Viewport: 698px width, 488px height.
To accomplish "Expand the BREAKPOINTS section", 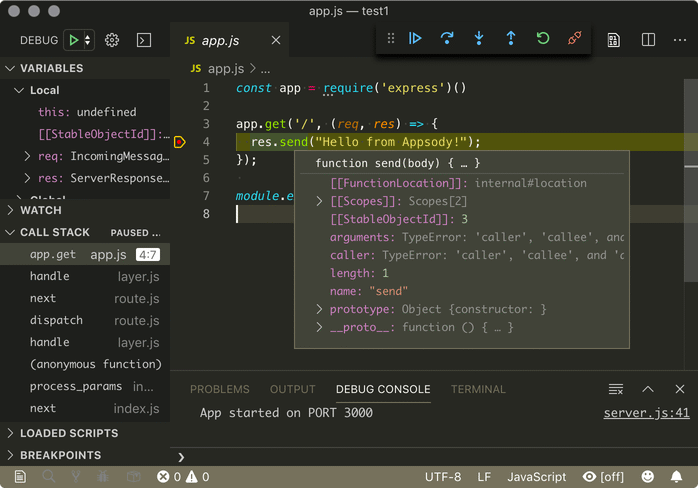I will (x=10, y=455).
